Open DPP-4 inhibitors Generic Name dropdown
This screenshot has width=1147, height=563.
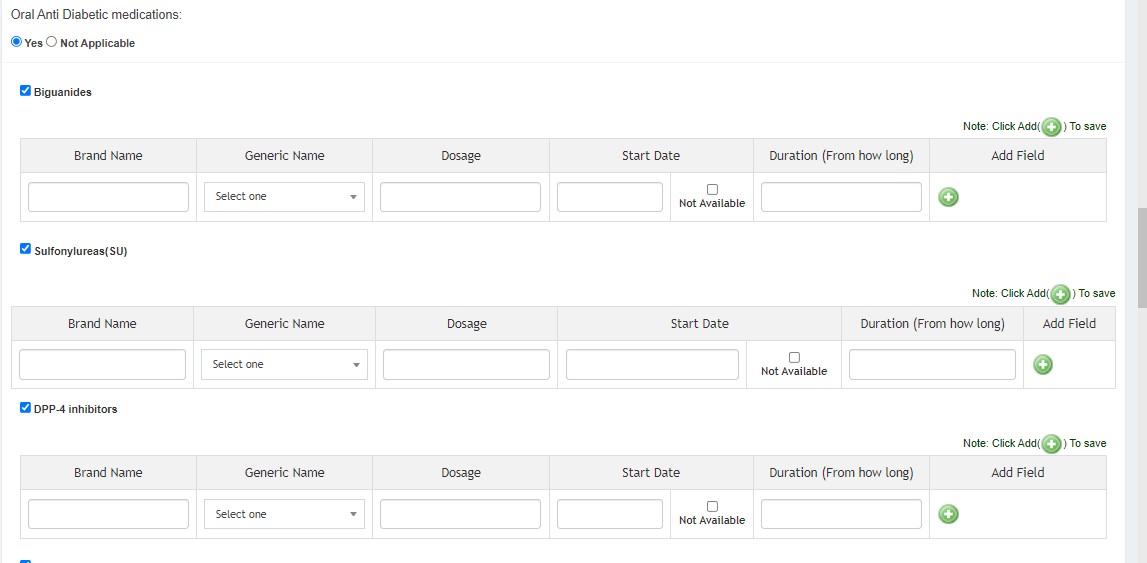285,514
